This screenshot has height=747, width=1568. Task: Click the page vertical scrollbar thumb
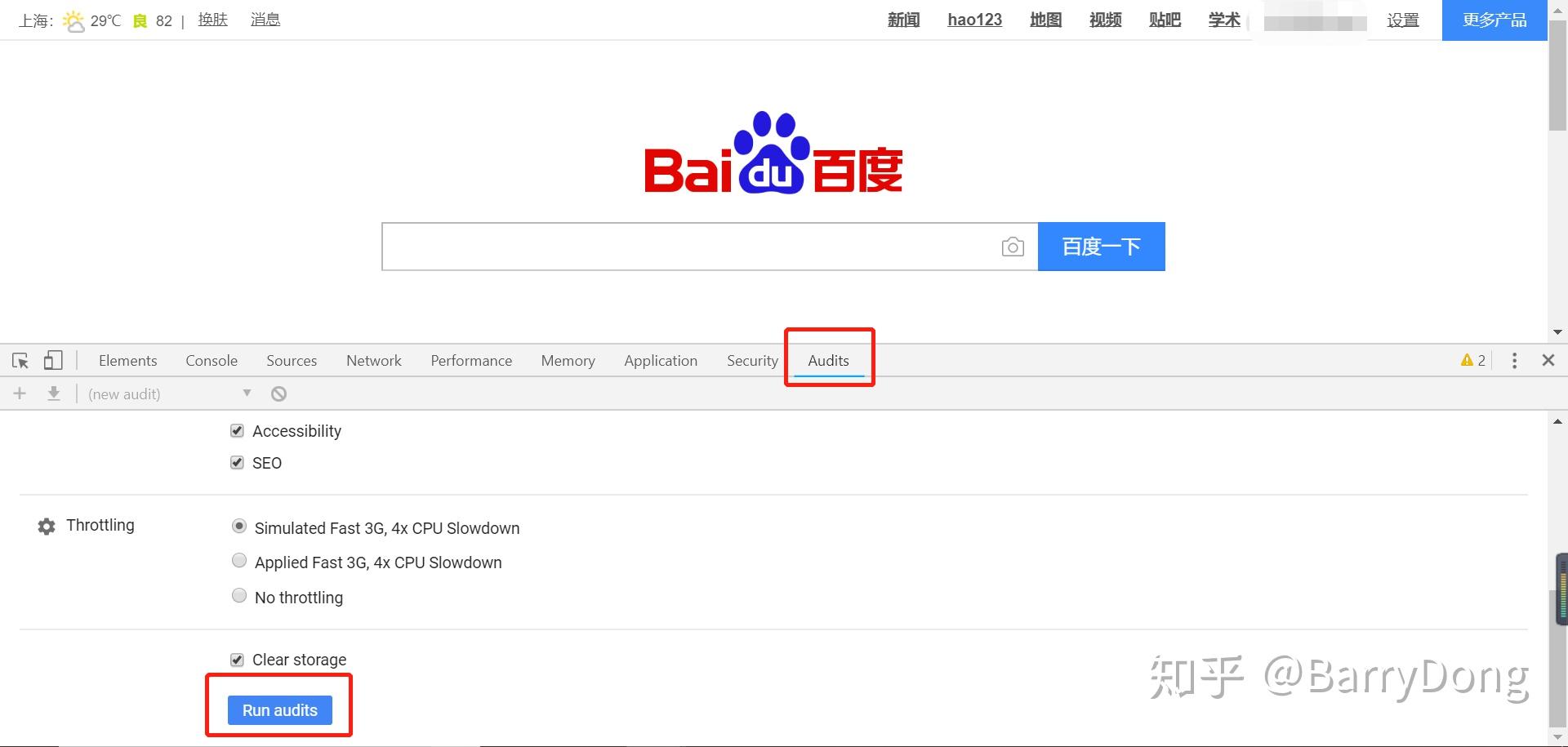pos(1557,75)
